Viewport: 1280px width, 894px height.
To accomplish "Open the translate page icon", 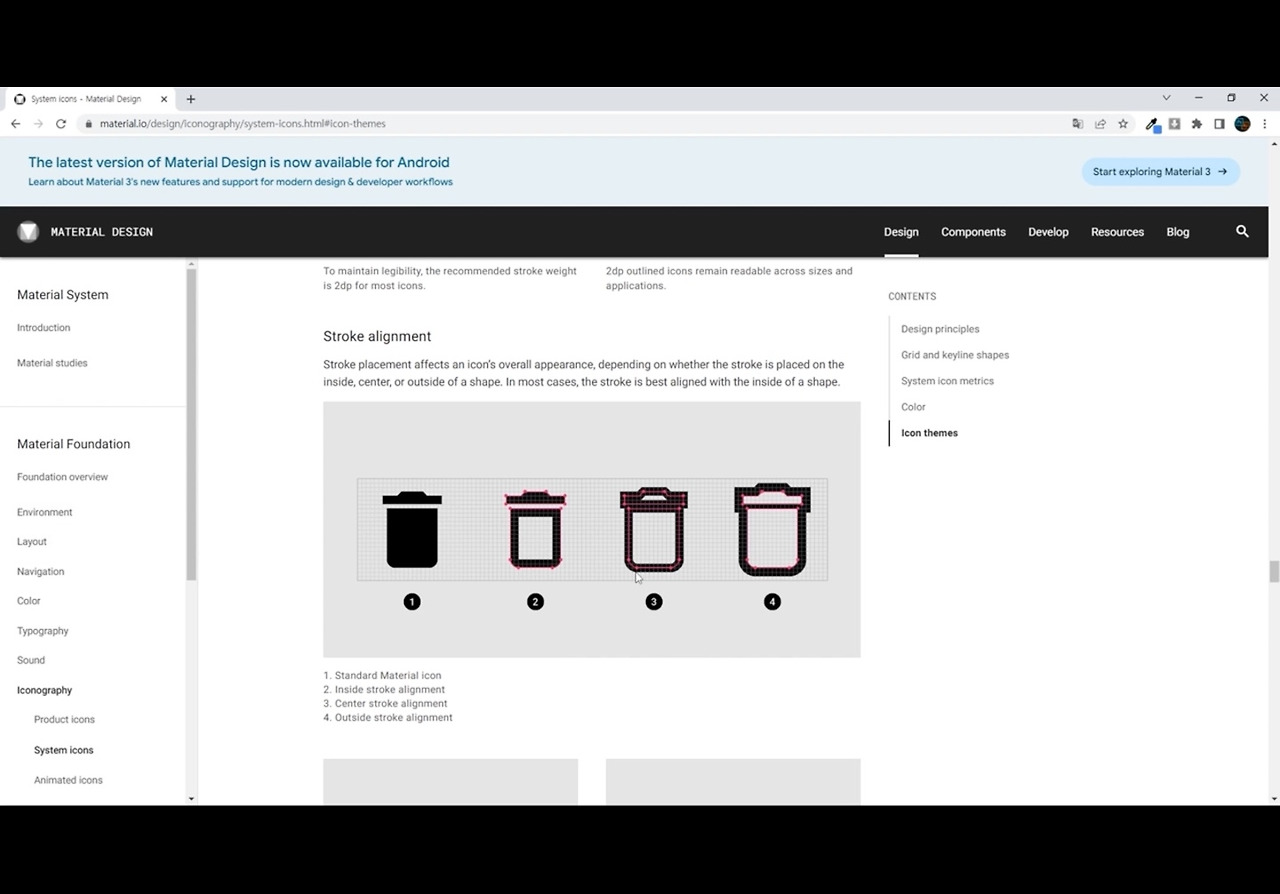I will (1078, 124).
